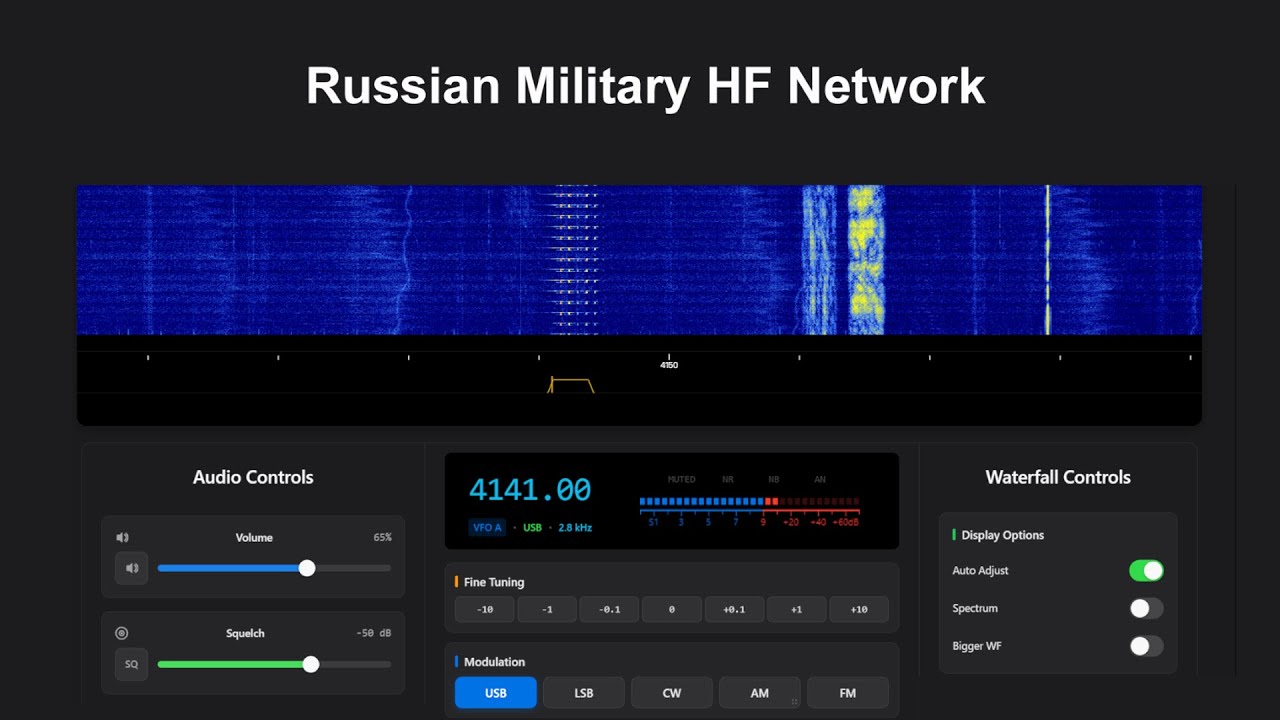Click the VFO A indicator
1280x720 pixels.
[x=487, y=527]
